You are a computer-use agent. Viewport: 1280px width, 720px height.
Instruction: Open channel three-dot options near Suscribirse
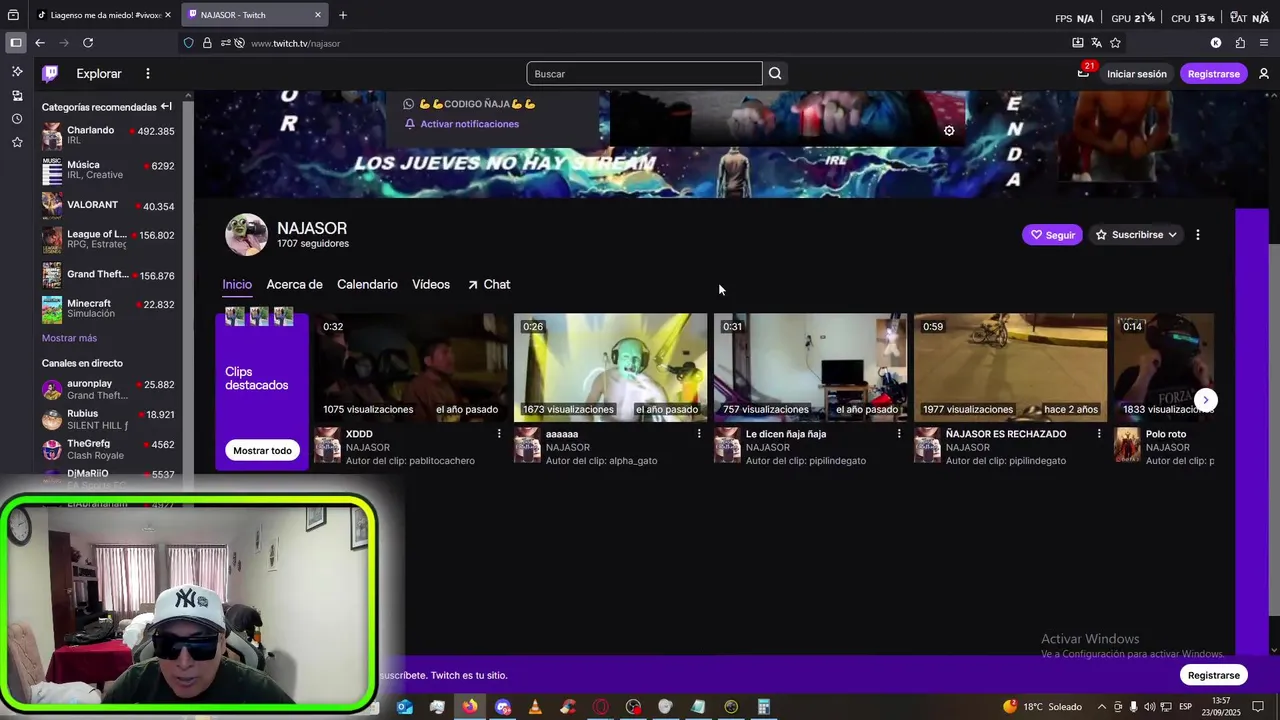pos(1198,235)
